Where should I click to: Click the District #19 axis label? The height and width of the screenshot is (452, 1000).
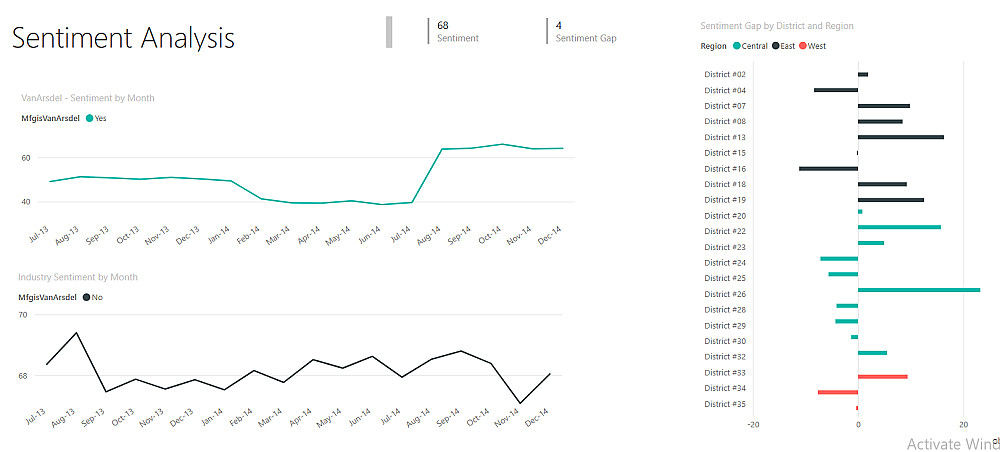point(725,200)
